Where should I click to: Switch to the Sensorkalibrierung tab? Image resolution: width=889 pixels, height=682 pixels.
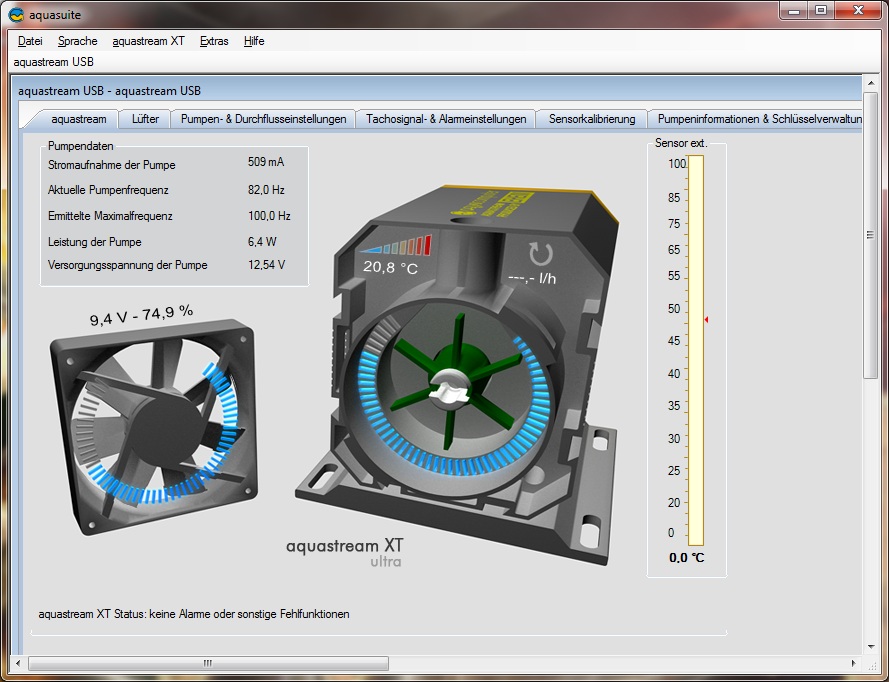(x=592, y=119)
